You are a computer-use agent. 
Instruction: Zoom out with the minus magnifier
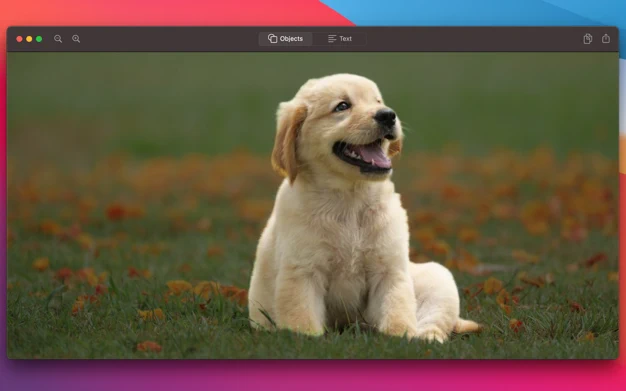pos(58,39)
